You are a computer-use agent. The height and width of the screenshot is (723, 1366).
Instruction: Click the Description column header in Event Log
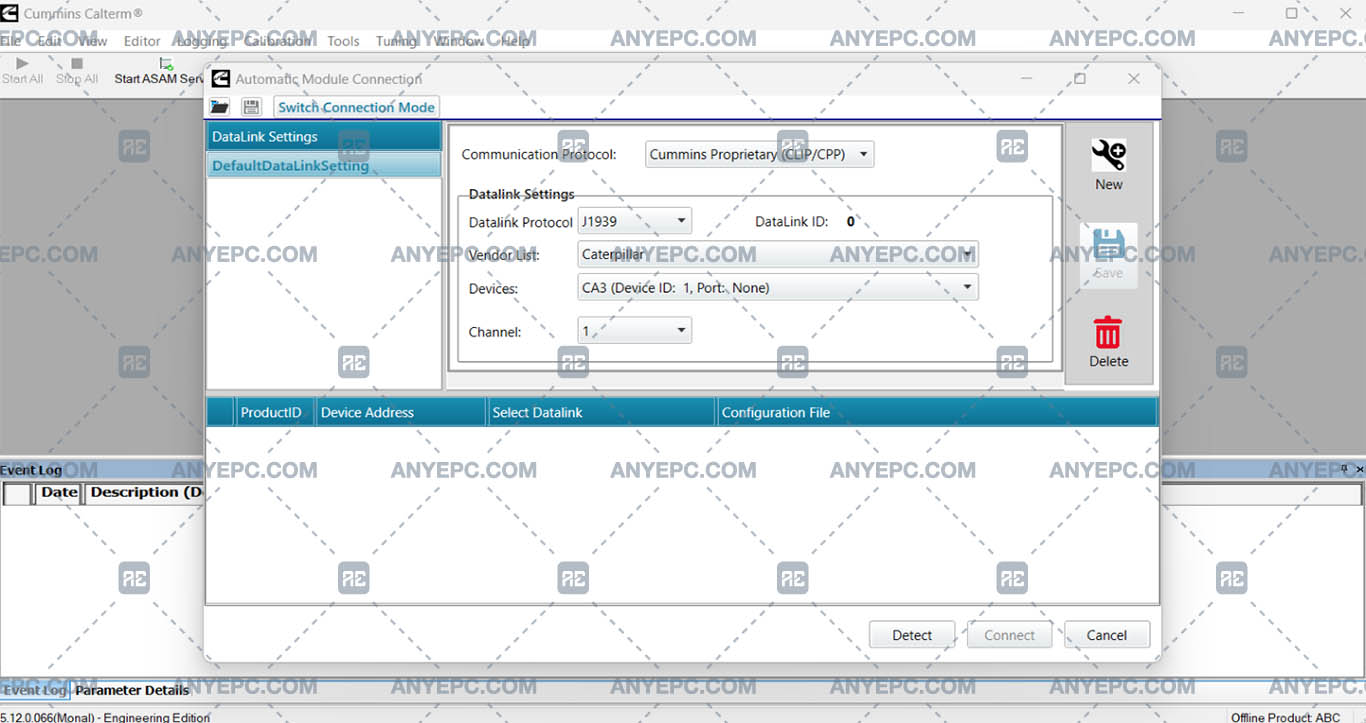[145, 492]
